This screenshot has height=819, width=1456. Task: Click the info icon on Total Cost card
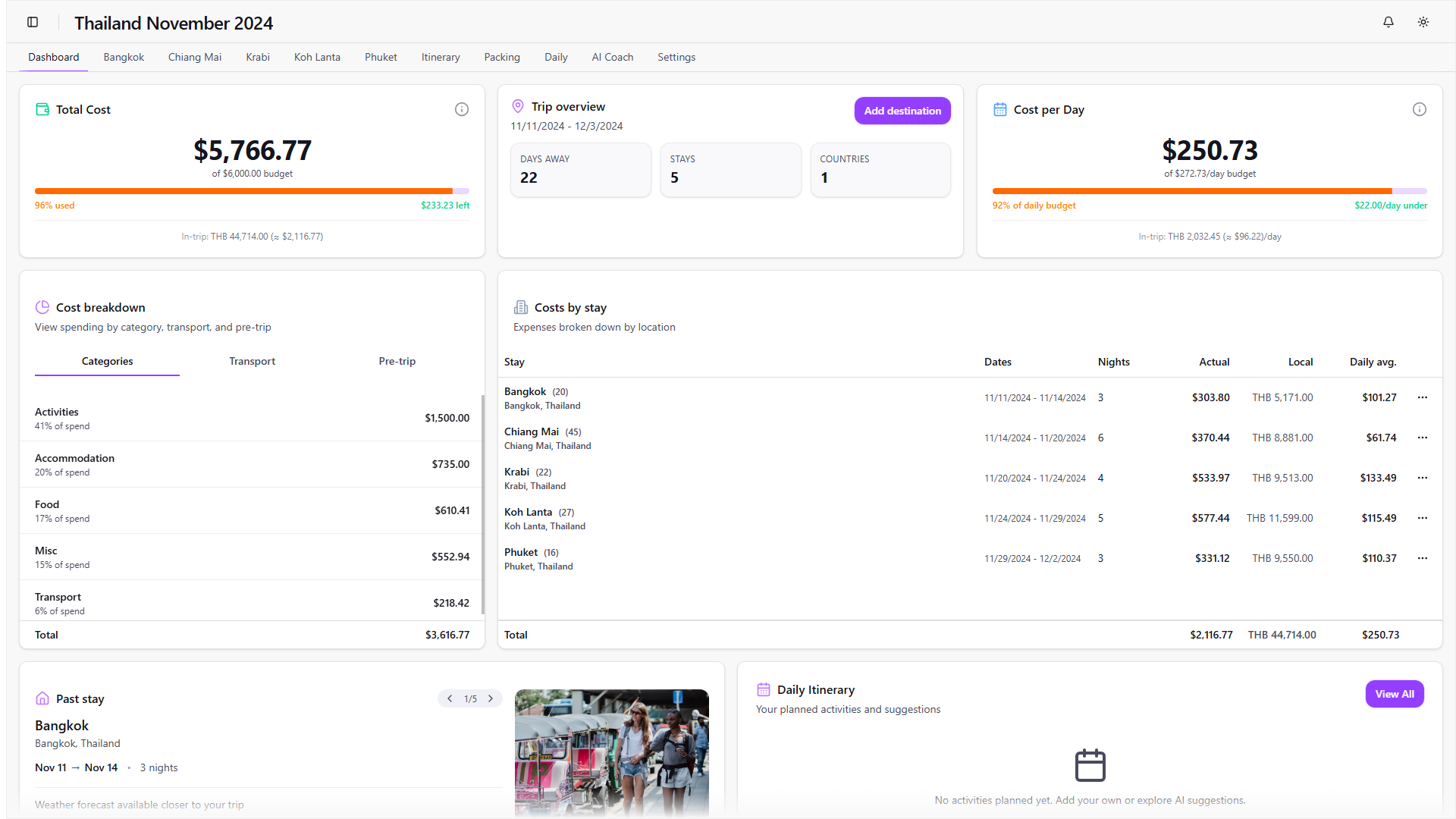tap(462, 109)
